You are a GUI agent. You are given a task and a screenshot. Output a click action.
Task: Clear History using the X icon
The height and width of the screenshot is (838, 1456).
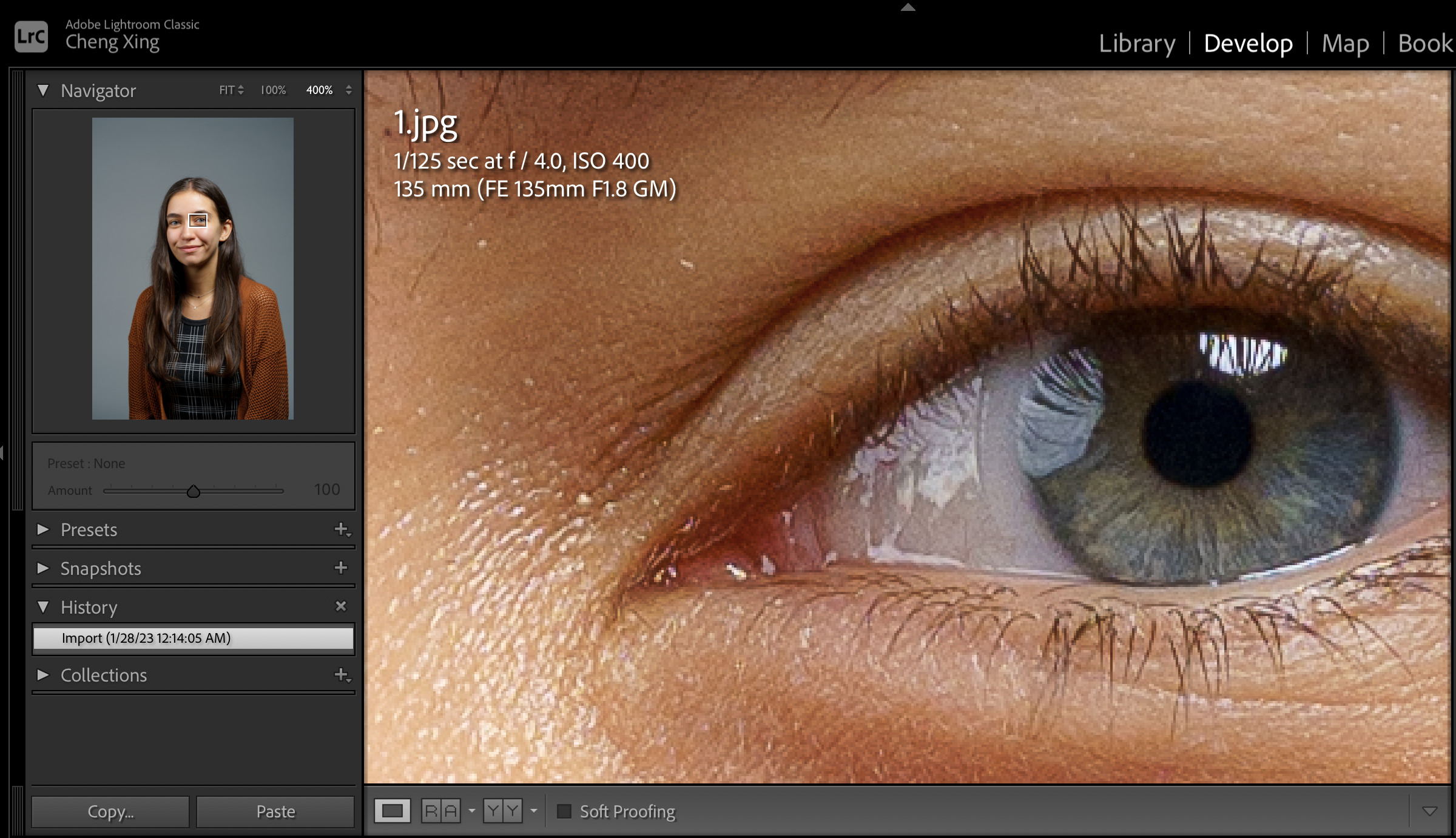(x=341, y=606)
